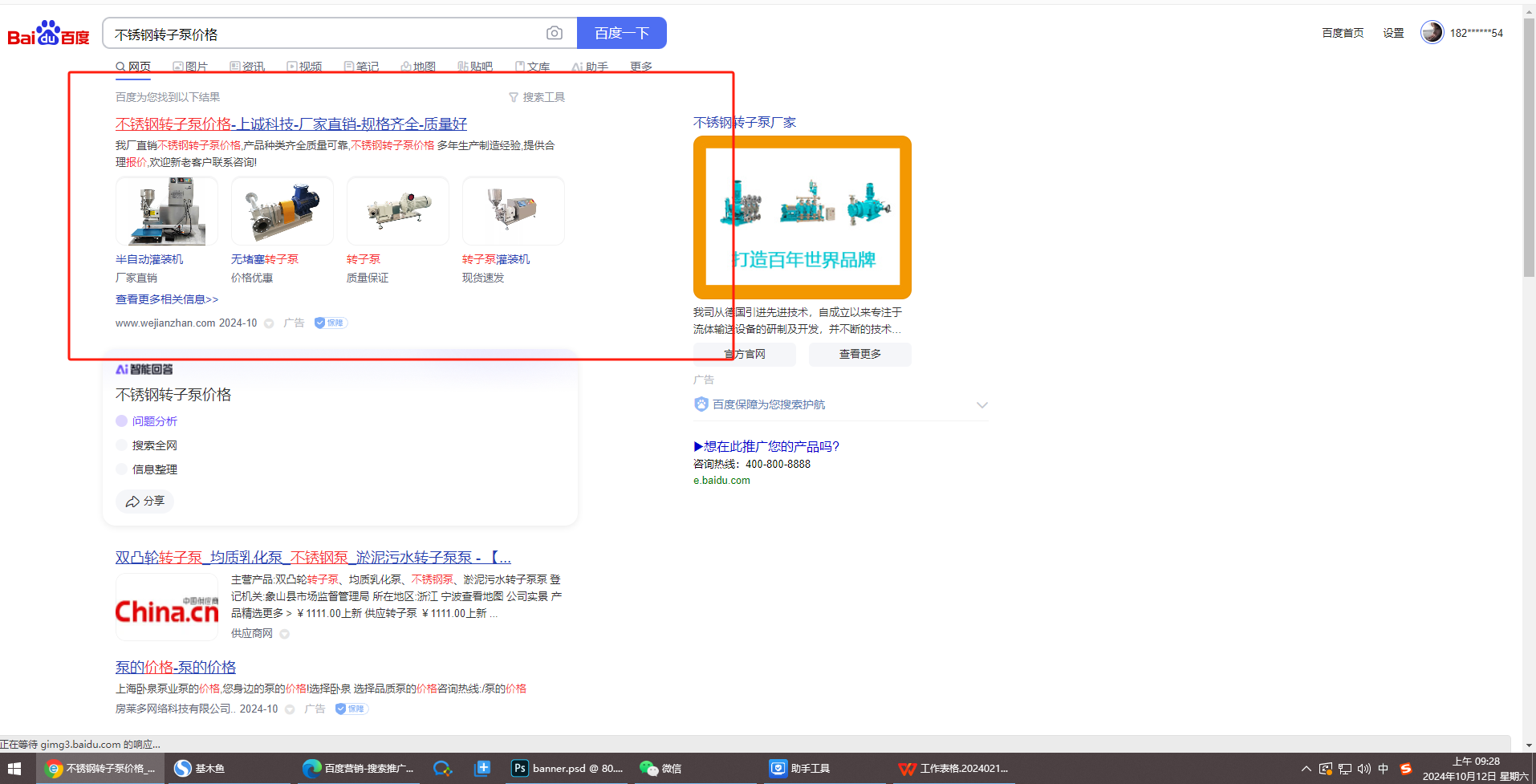Viewport: 1536px width, 784px height.
Task: Click the shield icon beside 百度保障为您搜索护航
Action: tap(701, 404)
